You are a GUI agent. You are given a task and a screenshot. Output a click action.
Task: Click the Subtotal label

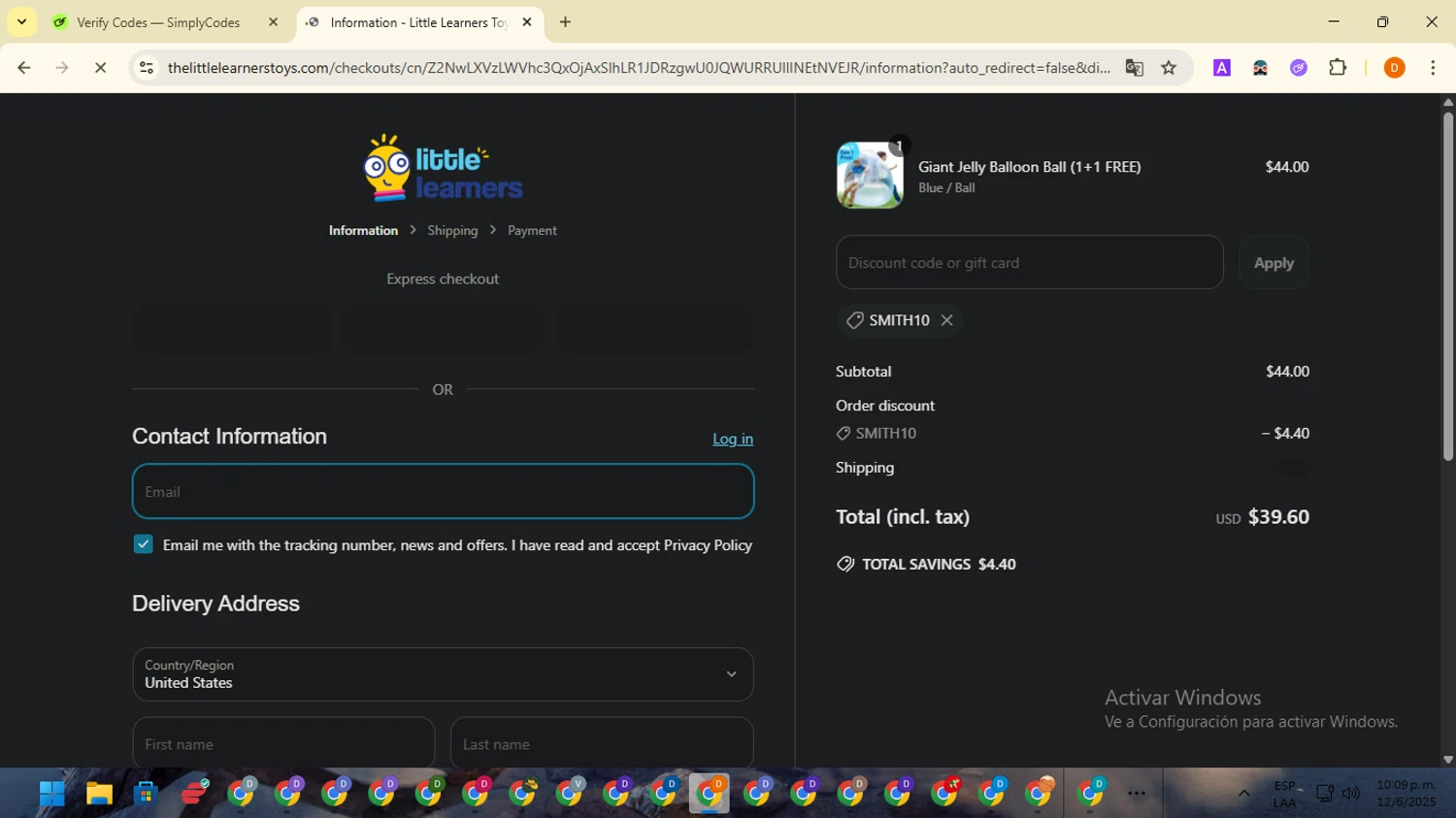tap(864, 372)
